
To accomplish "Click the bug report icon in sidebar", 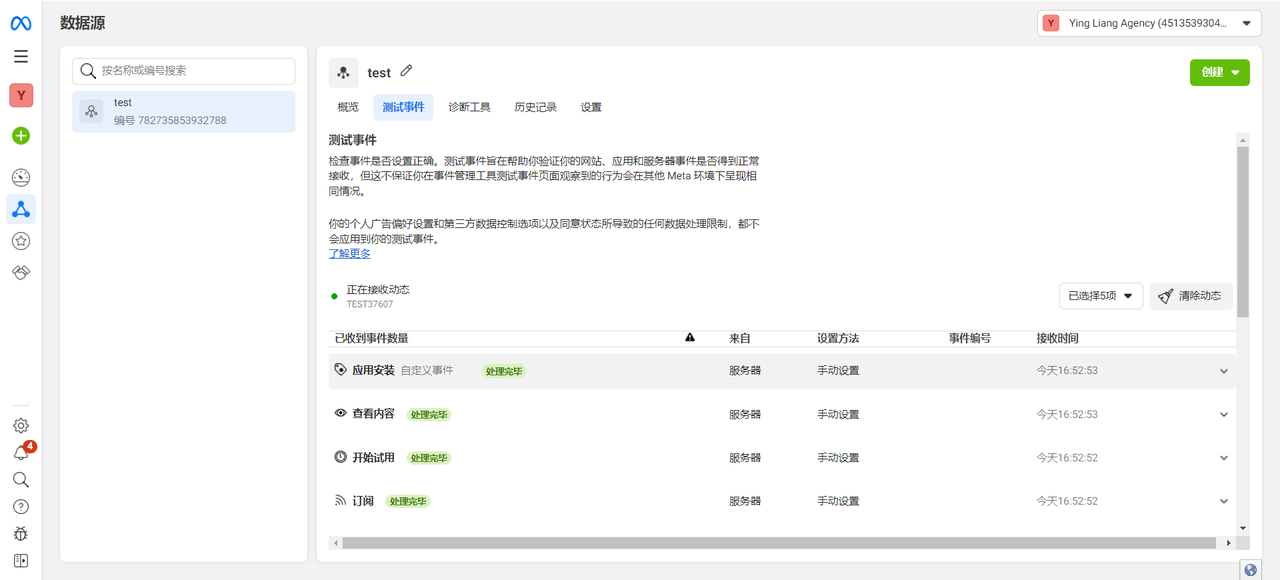I will tap(20, 533).
